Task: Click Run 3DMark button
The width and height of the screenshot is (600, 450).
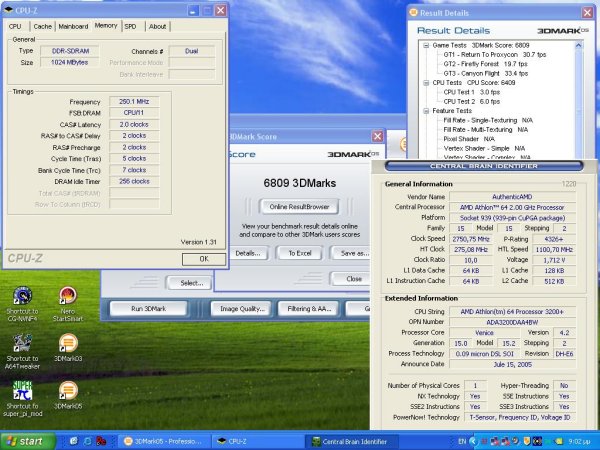Action: coord(148,309)
